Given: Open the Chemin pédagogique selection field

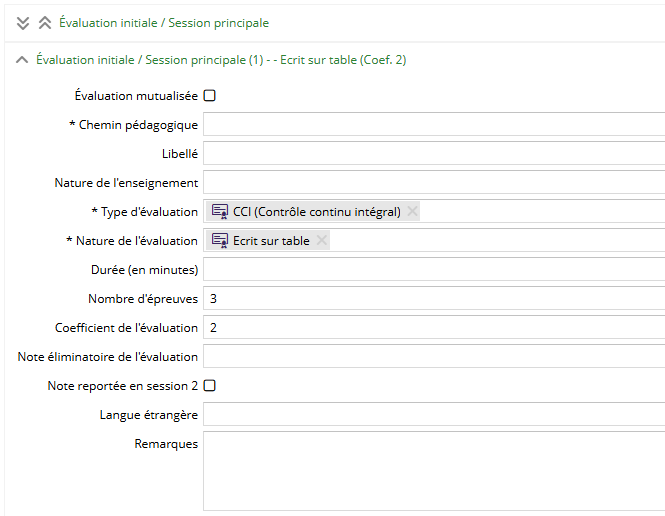Looking at the screenshot, I should coord(434,125).
